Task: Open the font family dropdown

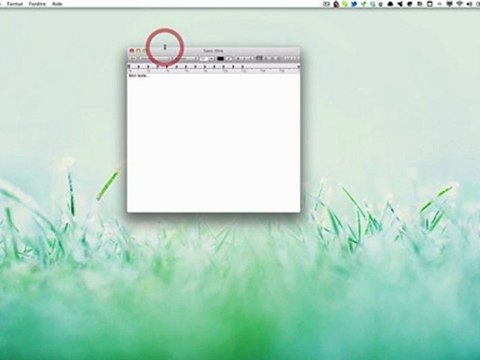Action: click(x=154, y=58)
